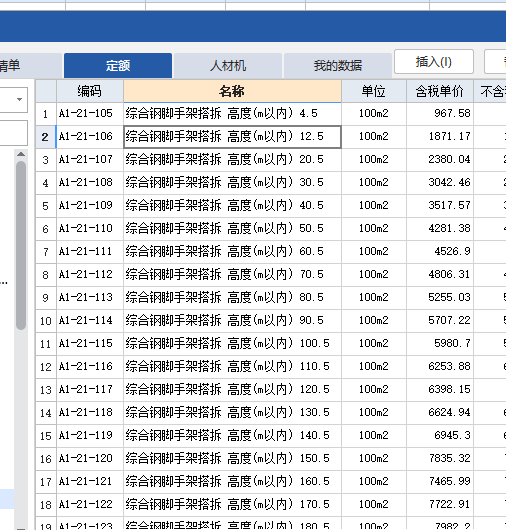The width and height of the screenshot is (506, 530).
Task: Select code A1-21-110
Action: 86,228
